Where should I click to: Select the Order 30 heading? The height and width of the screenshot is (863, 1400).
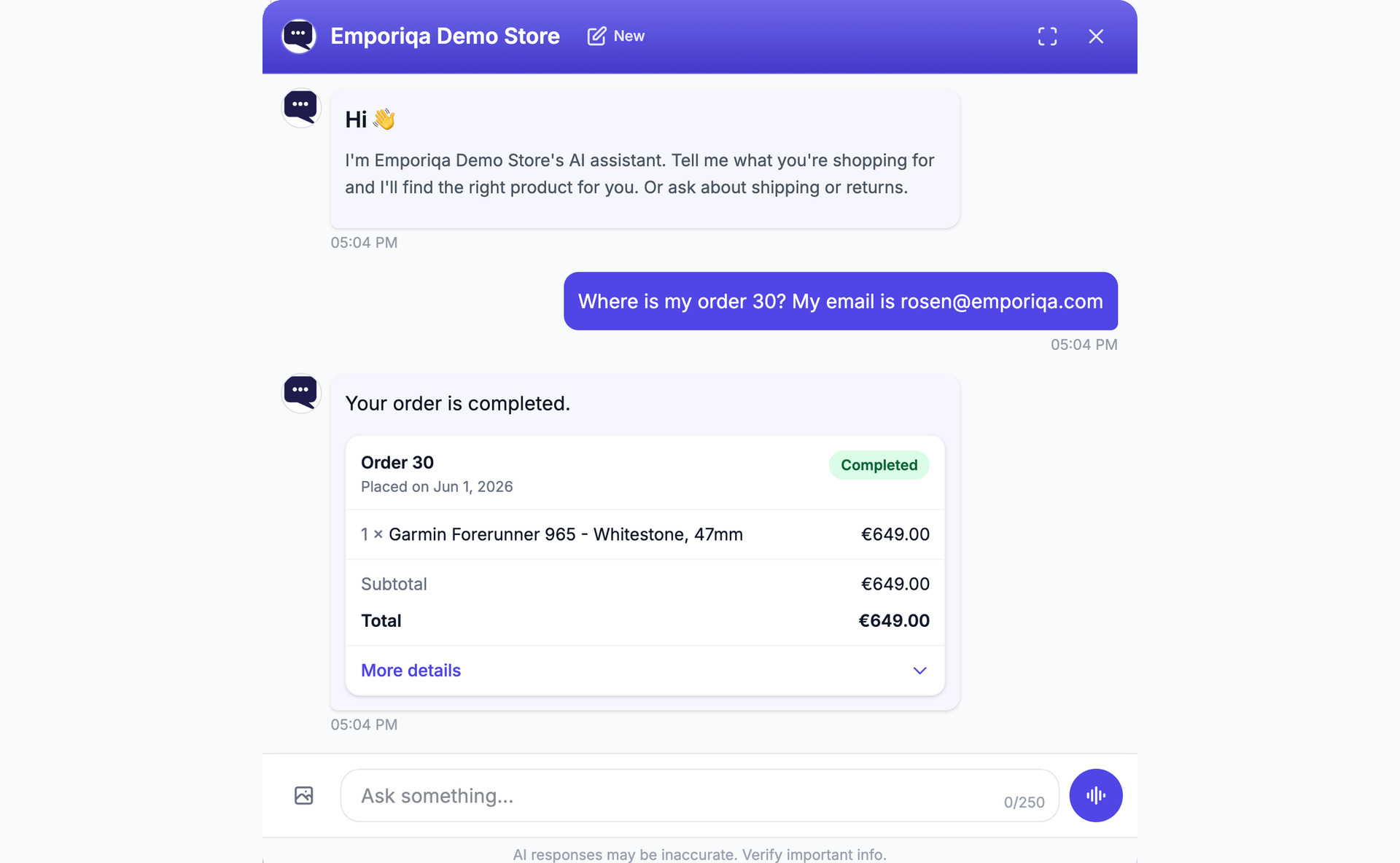point(397,463)
